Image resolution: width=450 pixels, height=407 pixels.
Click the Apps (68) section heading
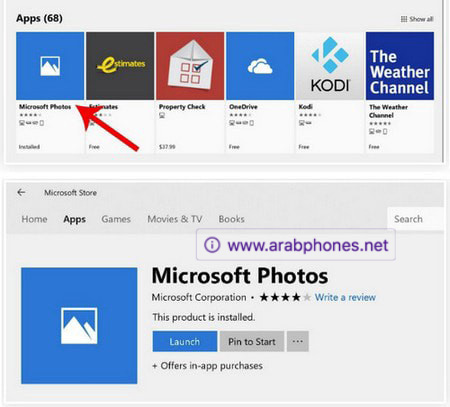tap(39, 18)
